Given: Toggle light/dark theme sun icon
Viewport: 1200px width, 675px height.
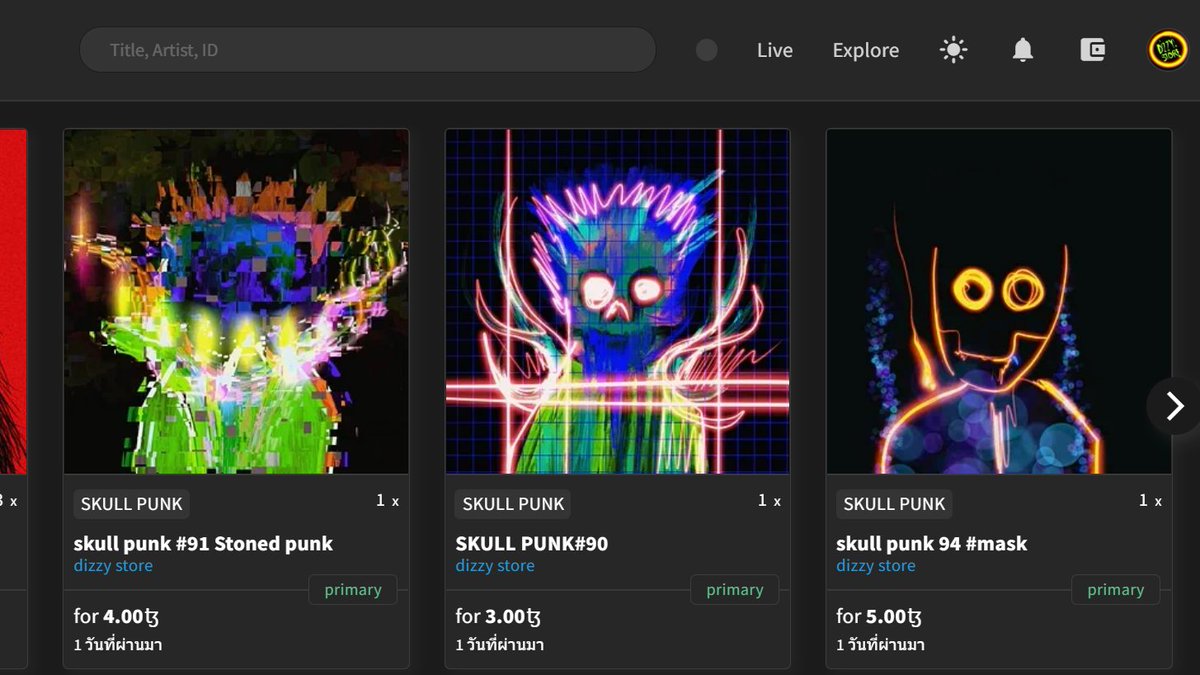Looking at the screenshot, I should (x=954, y=50).
